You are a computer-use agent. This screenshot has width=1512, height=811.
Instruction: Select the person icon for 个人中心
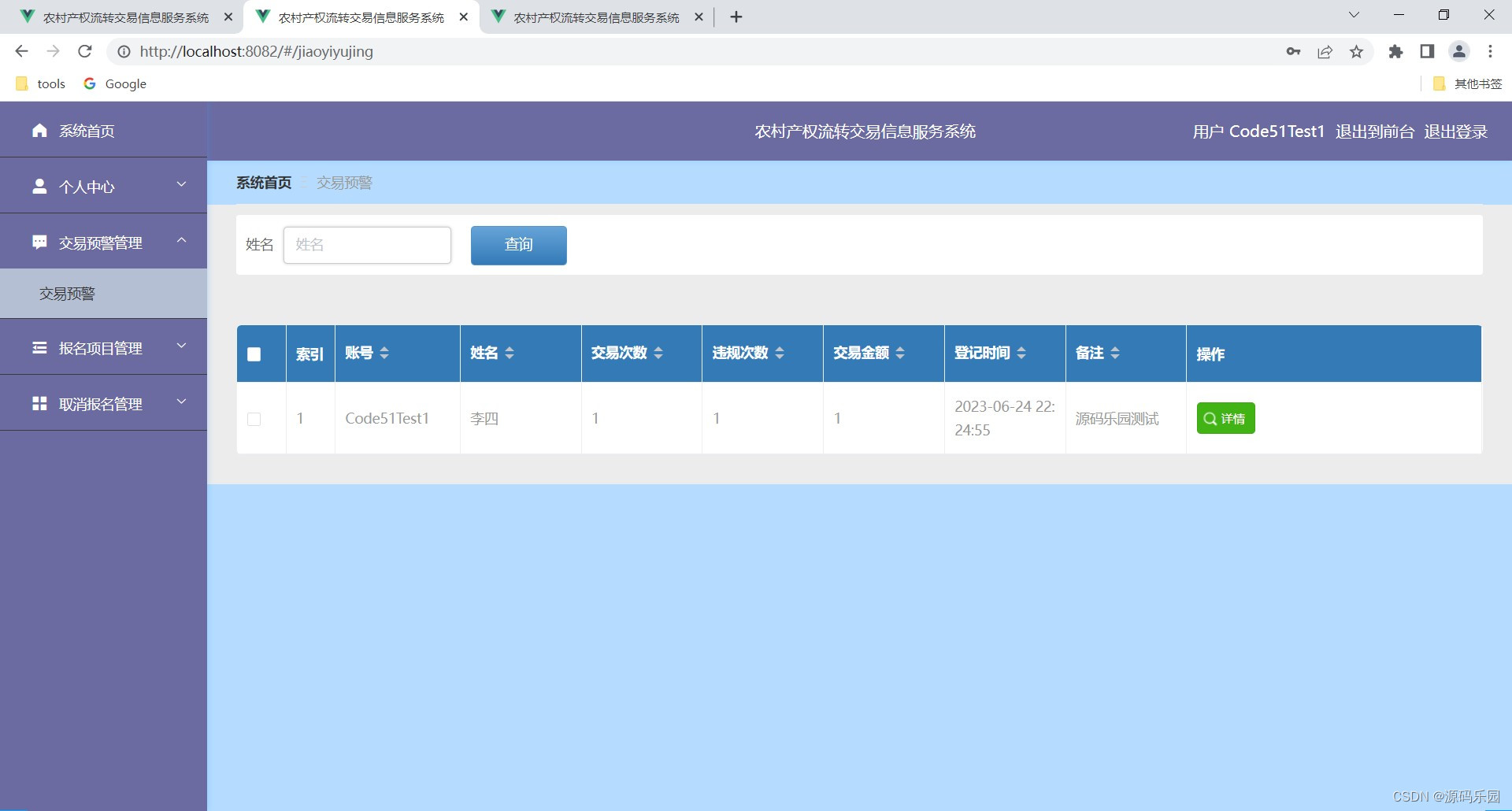[x=39, y=186]
